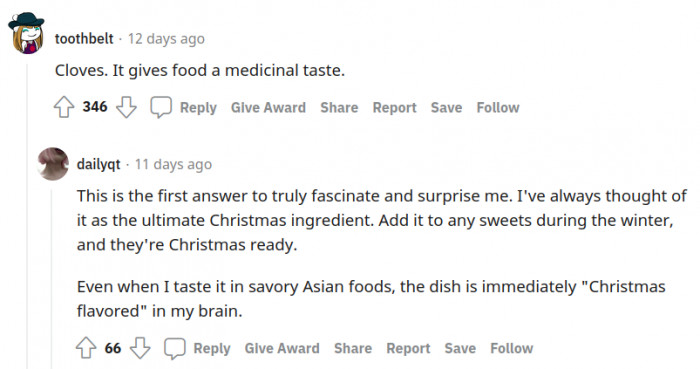Downvote dailyqt's reply
Screen dimensions: 700x369
140,348
